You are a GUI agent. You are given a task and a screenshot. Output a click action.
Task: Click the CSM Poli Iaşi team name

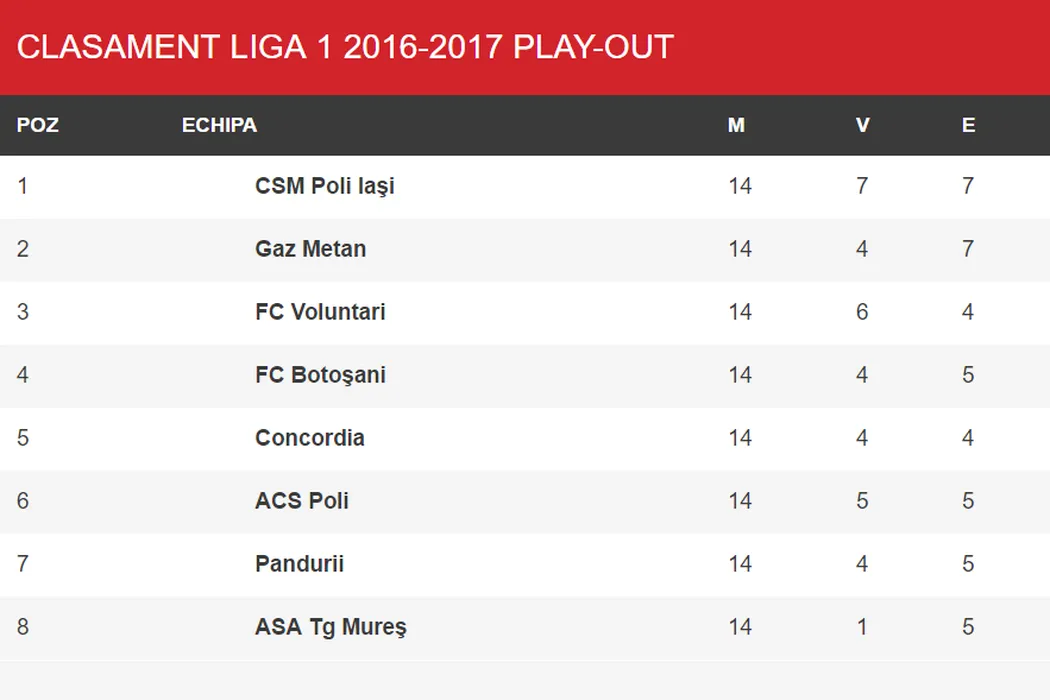[324, 186]
